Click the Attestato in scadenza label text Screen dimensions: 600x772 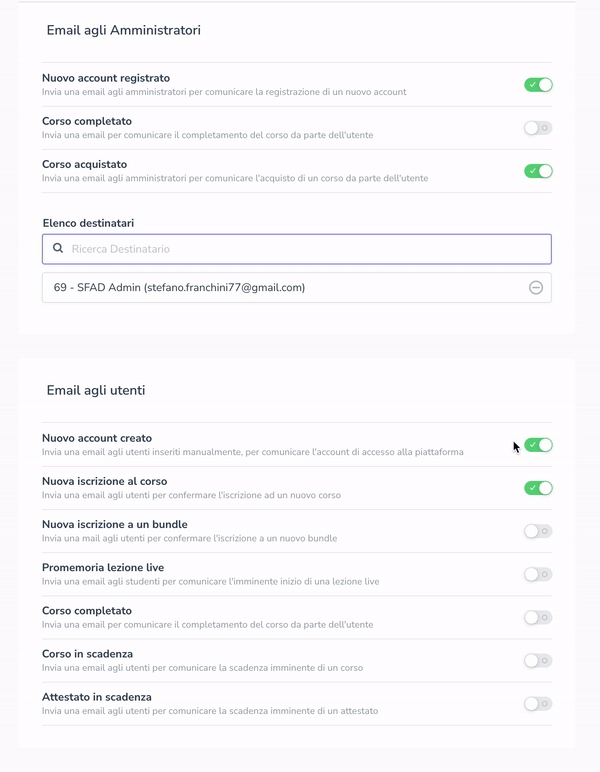96,696
